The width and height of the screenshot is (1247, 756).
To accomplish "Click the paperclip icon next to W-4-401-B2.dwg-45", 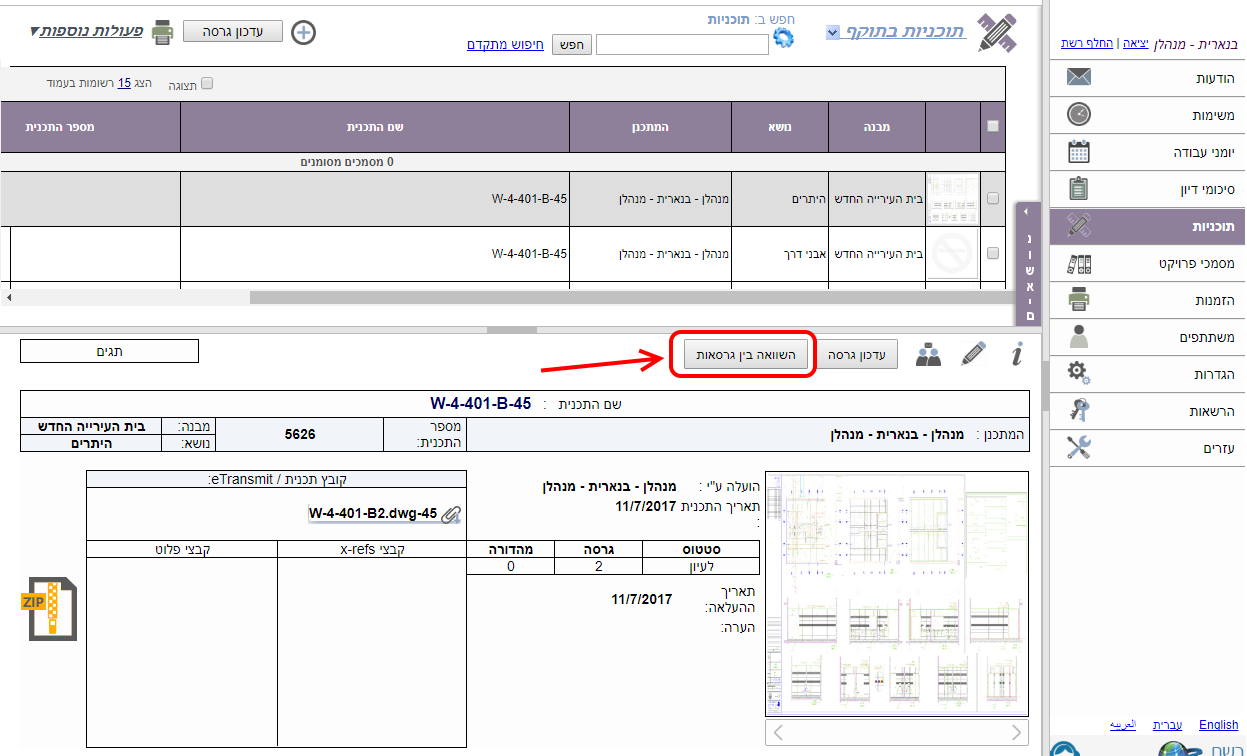I will (x=451, y=515).
